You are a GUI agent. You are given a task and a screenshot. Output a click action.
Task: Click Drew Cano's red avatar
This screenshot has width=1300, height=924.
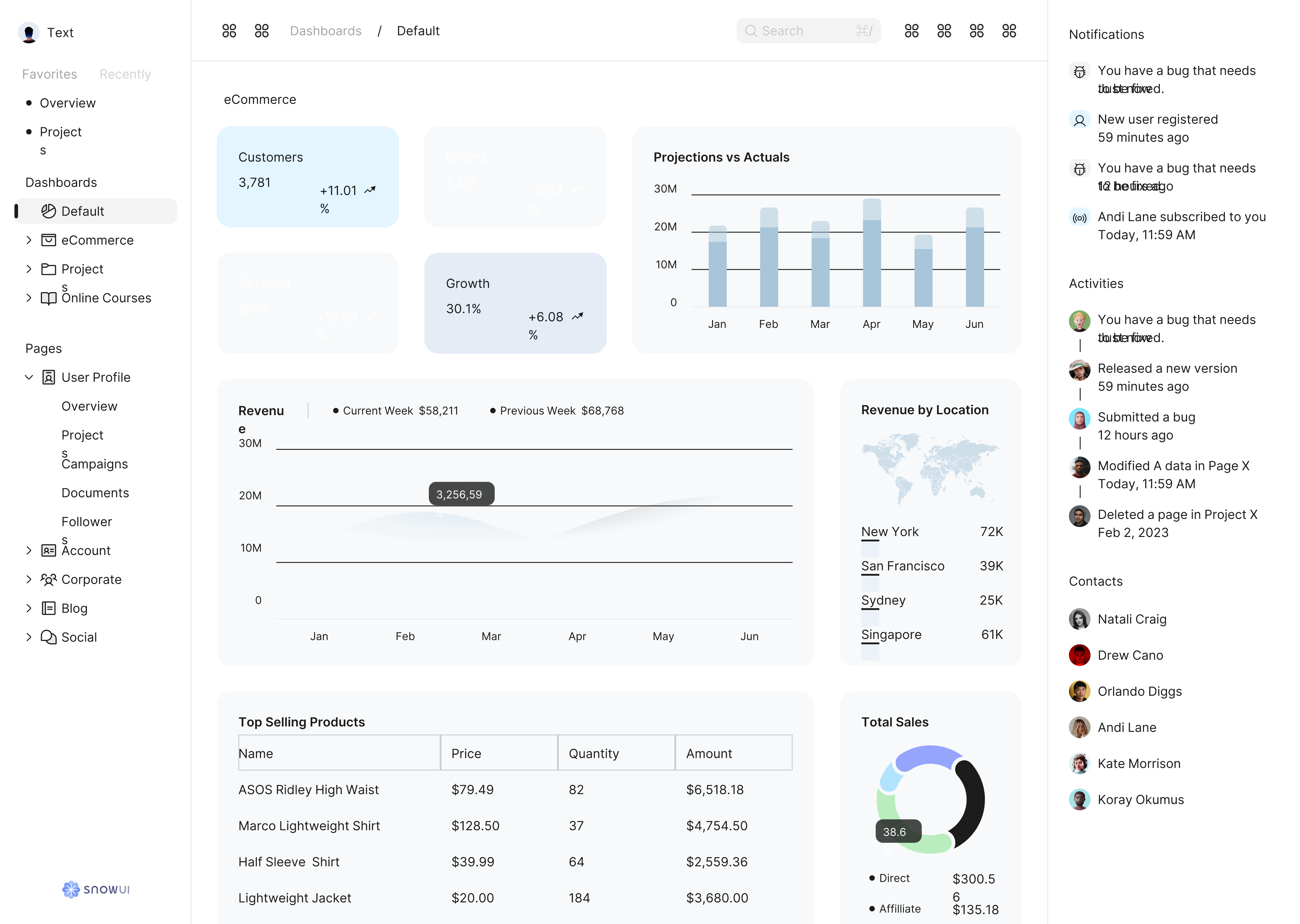(x=1079, y=656)
